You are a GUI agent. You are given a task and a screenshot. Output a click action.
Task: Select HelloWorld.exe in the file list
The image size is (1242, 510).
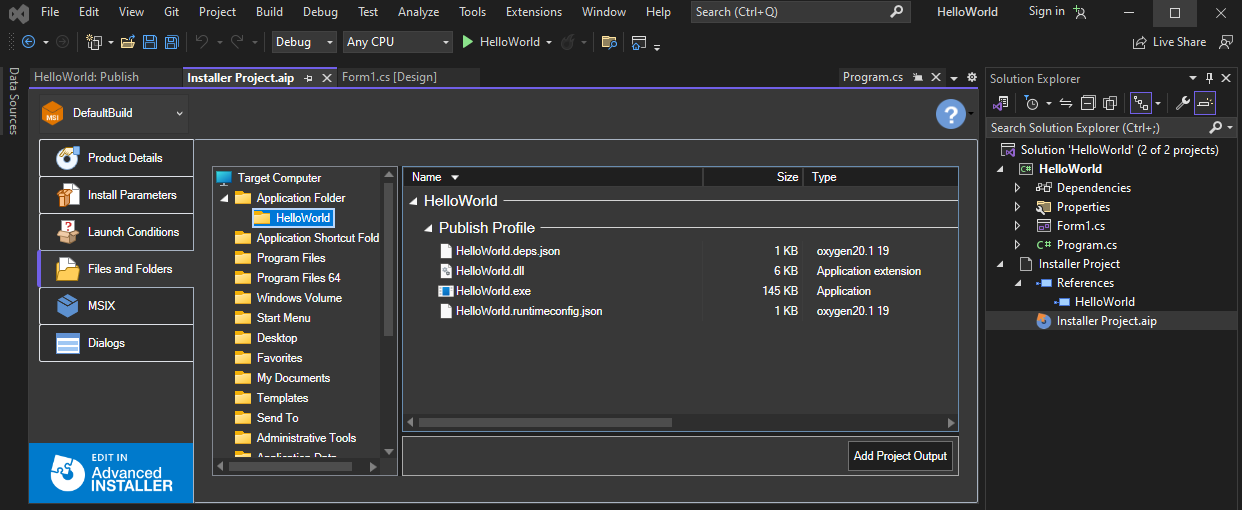pos(493,291)
